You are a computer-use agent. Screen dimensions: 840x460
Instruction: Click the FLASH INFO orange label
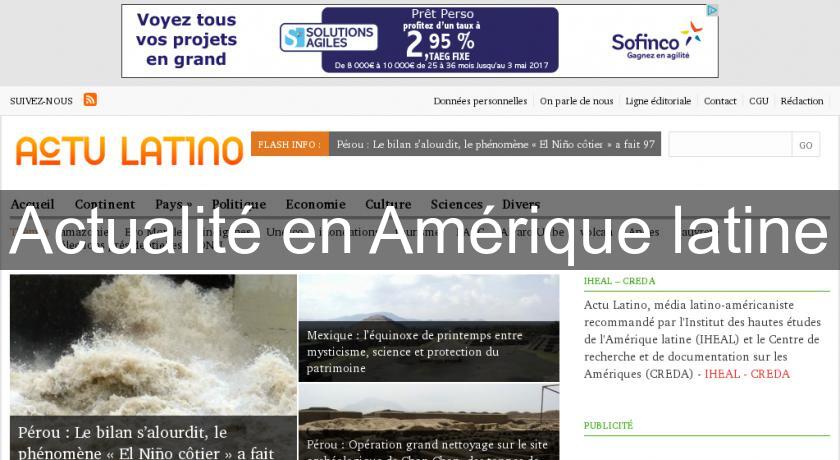(x=290, y=144)
